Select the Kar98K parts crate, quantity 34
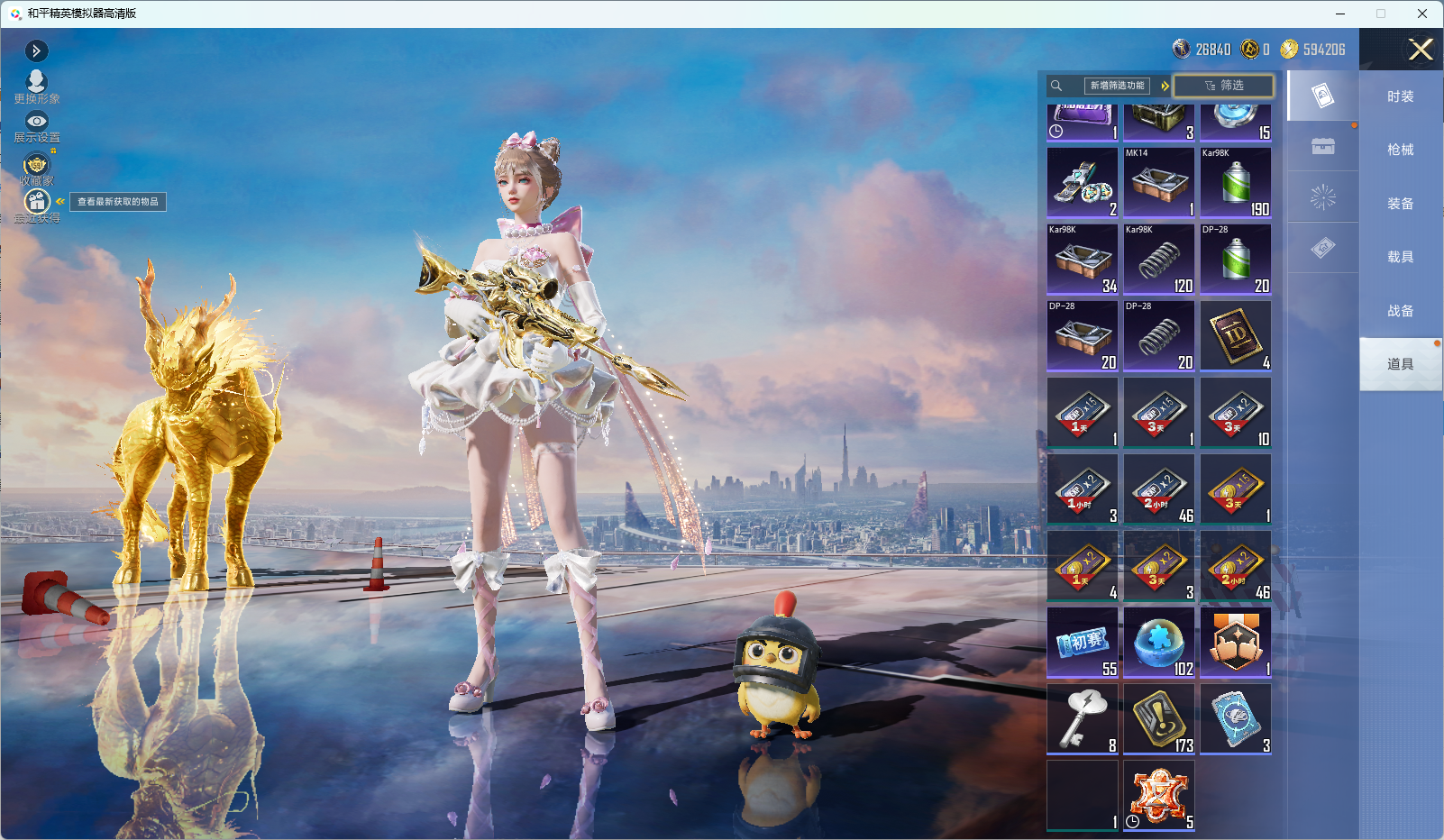Viewport: 1444px width, 840px height. (x=1083, y=260)
